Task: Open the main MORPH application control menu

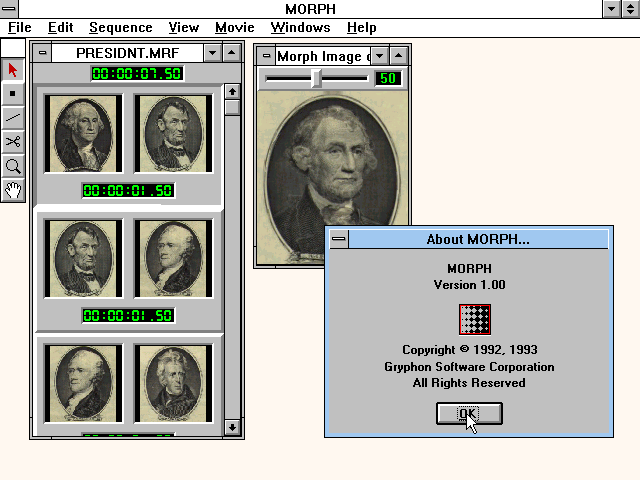Action: click(x=9, y=9)
